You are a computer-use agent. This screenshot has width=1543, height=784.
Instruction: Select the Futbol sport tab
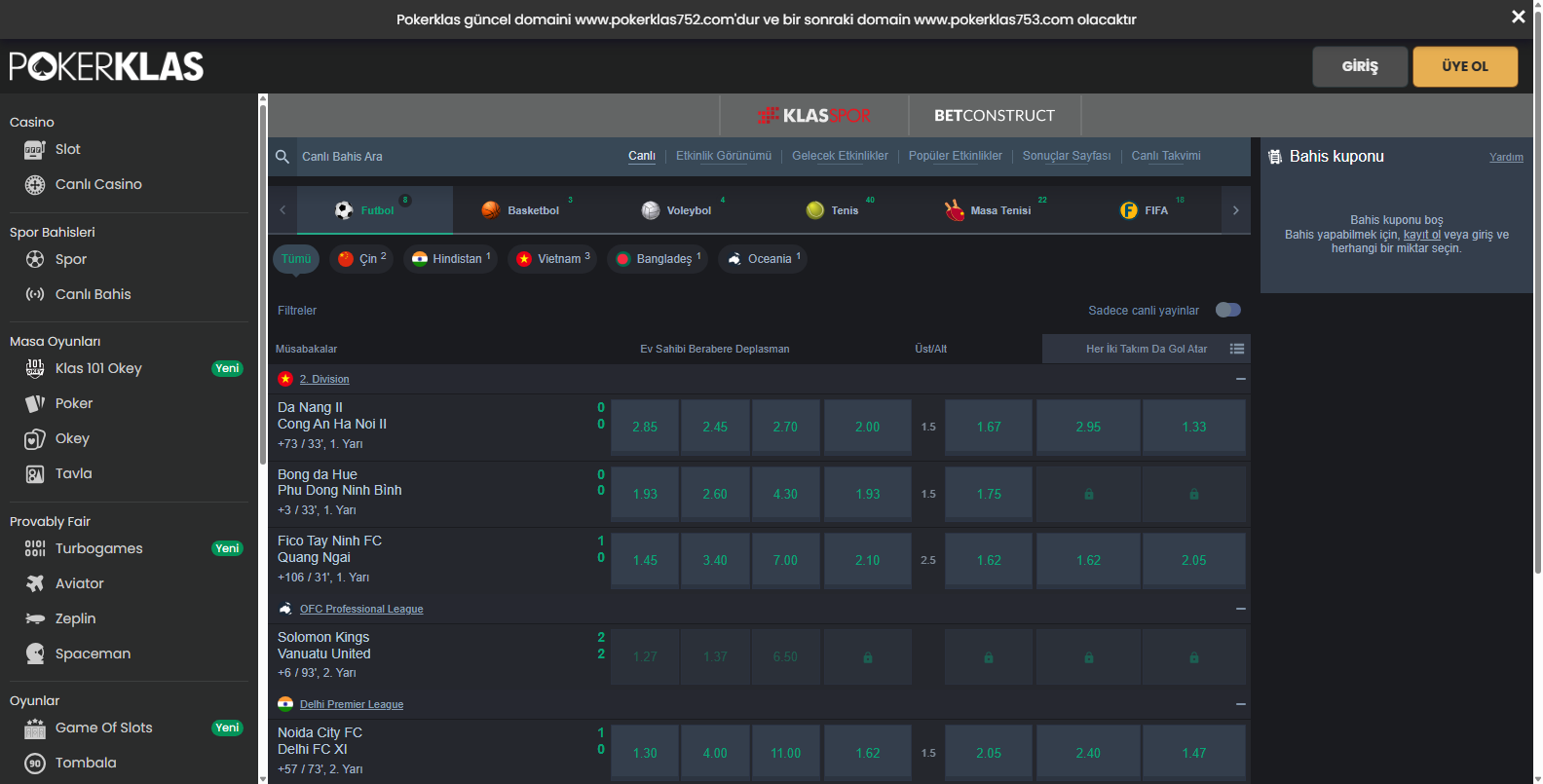point(375,210)
